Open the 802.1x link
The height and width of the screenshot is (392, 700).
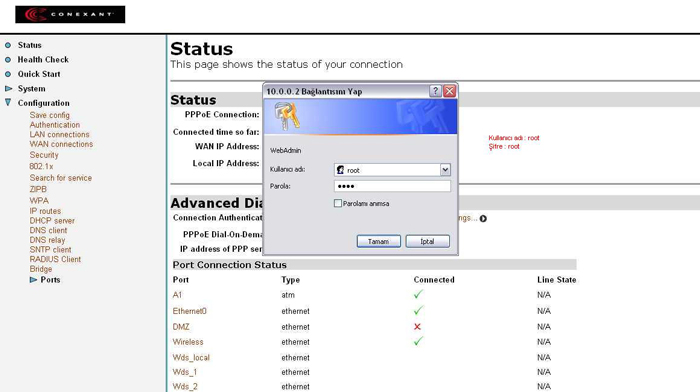[x=41, y=166]
